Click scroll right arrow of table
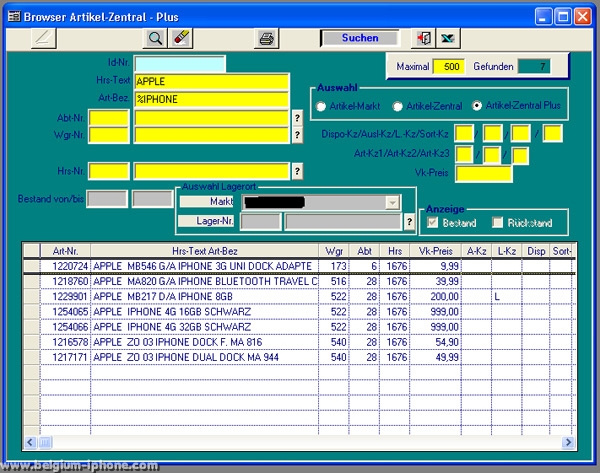Viewport: 600px width, 473px height. click(569, 442)
